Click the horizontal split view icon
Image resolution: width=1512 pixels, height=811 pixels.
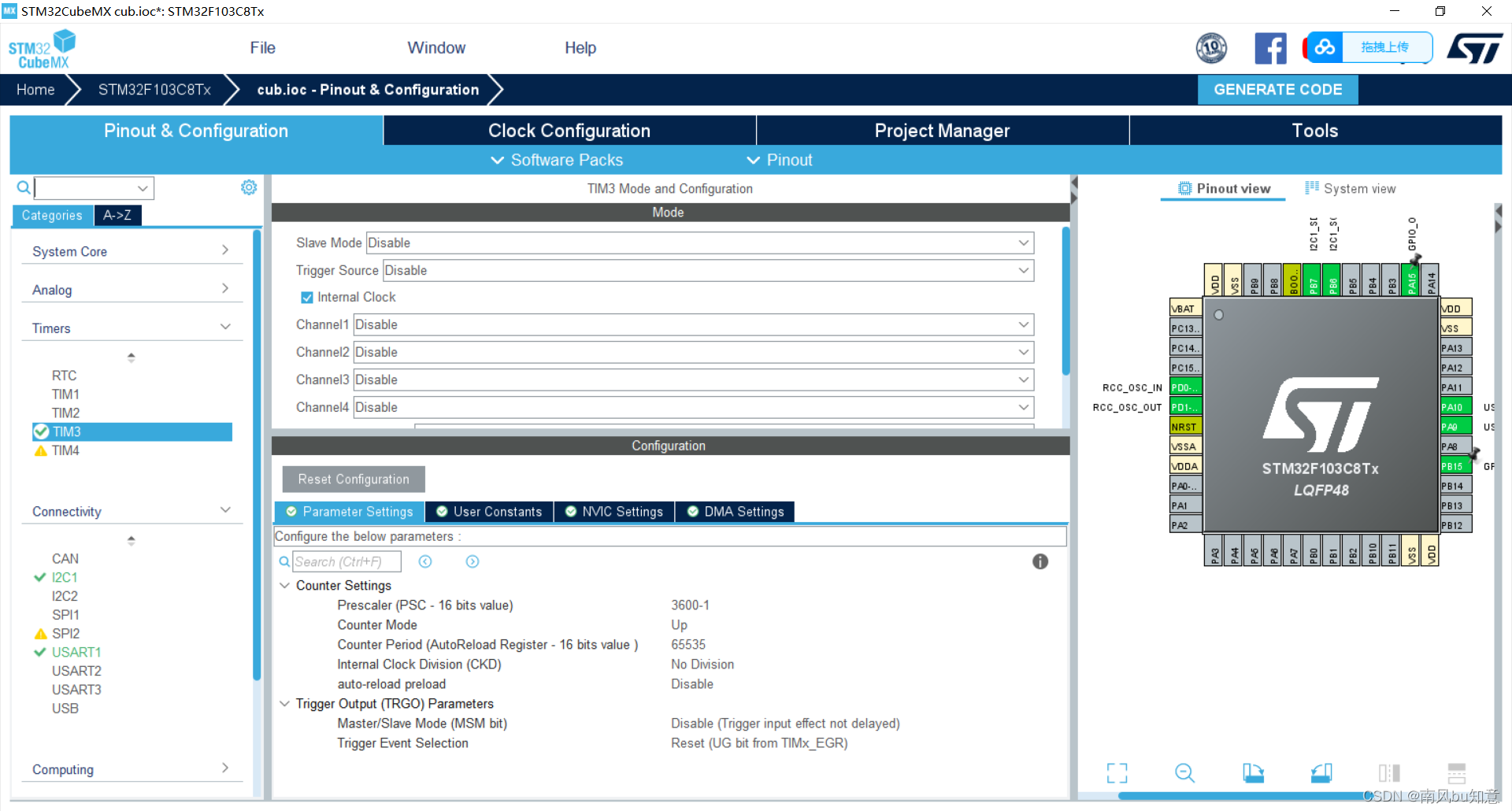[1457, 773]
